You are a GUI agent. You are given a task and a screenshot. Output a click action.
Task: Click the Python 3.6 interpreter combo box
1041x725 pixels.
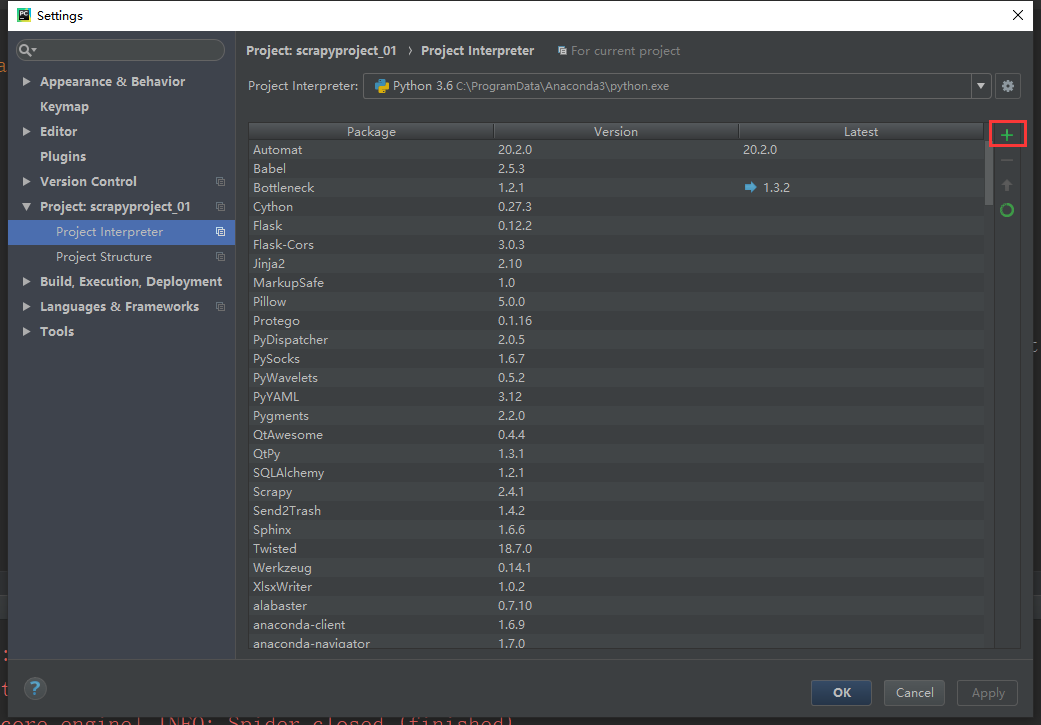(677, 86)
